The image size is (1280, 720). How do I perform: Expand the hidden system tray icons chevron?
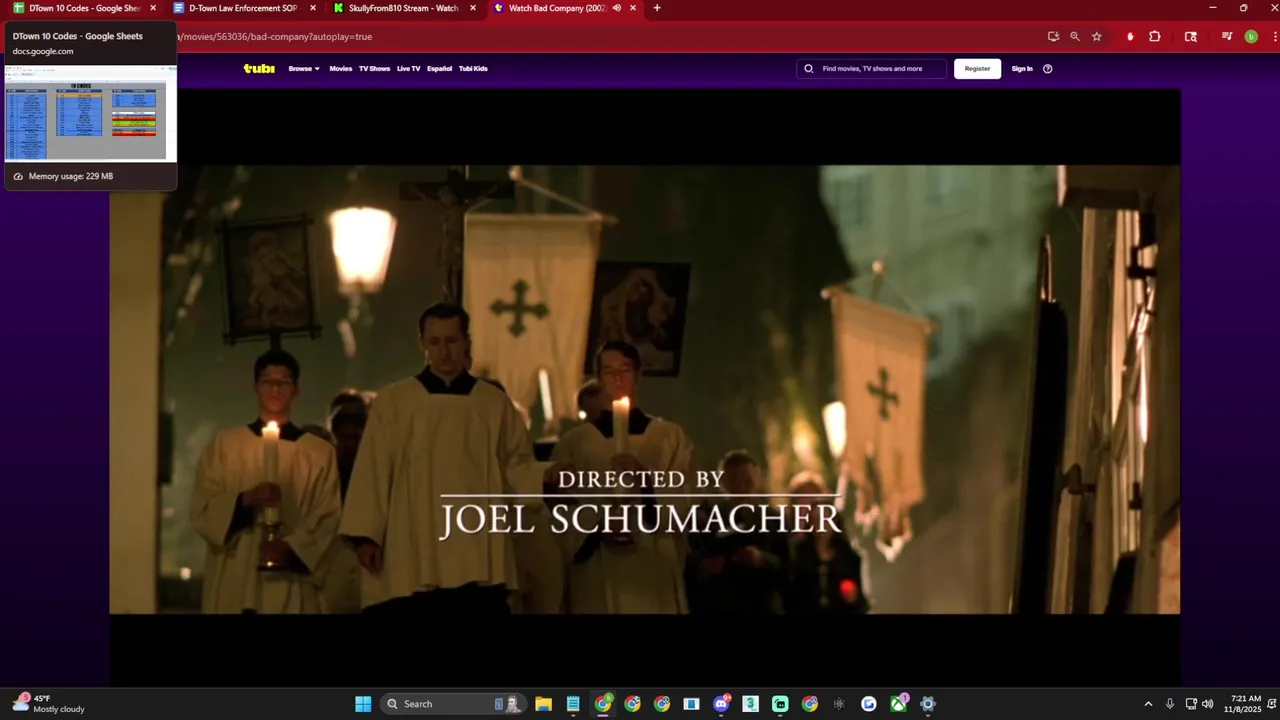click(1148, 704)
